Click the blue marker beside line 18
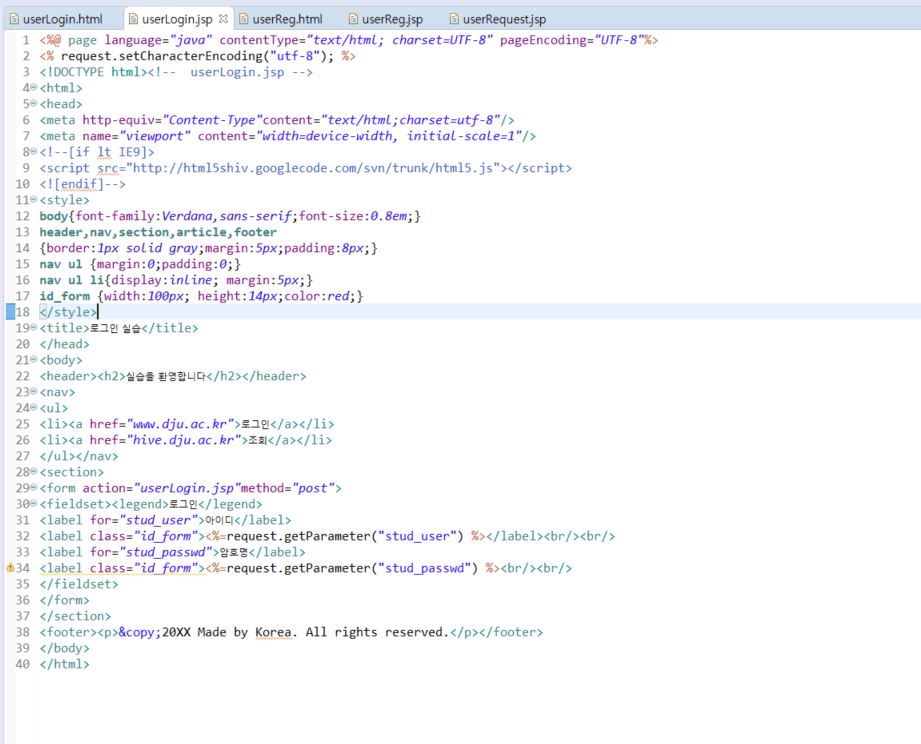 [10, 311]
